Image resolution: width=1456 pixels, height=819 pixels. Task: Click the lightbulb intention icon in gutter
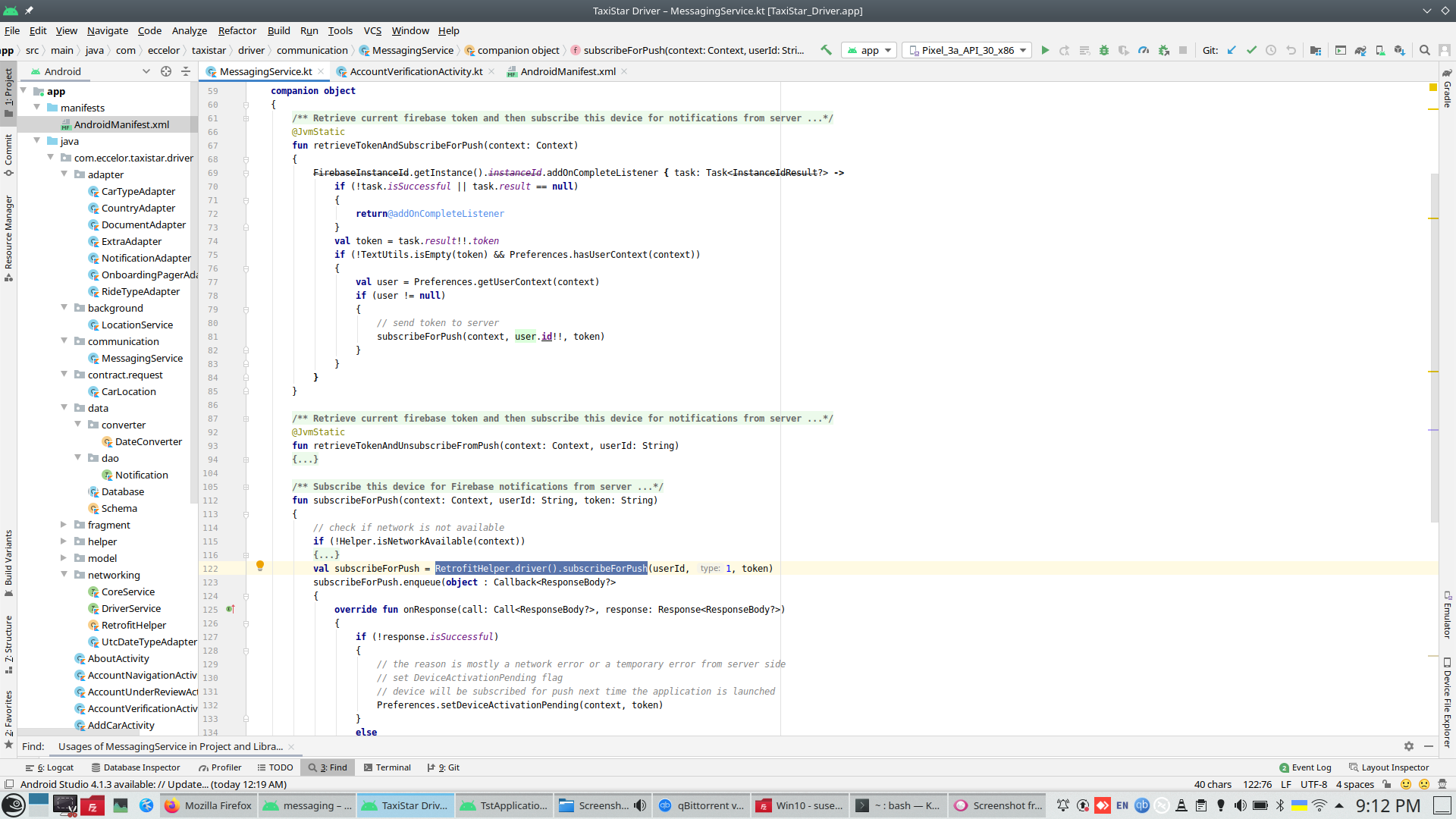coord(260,566)
